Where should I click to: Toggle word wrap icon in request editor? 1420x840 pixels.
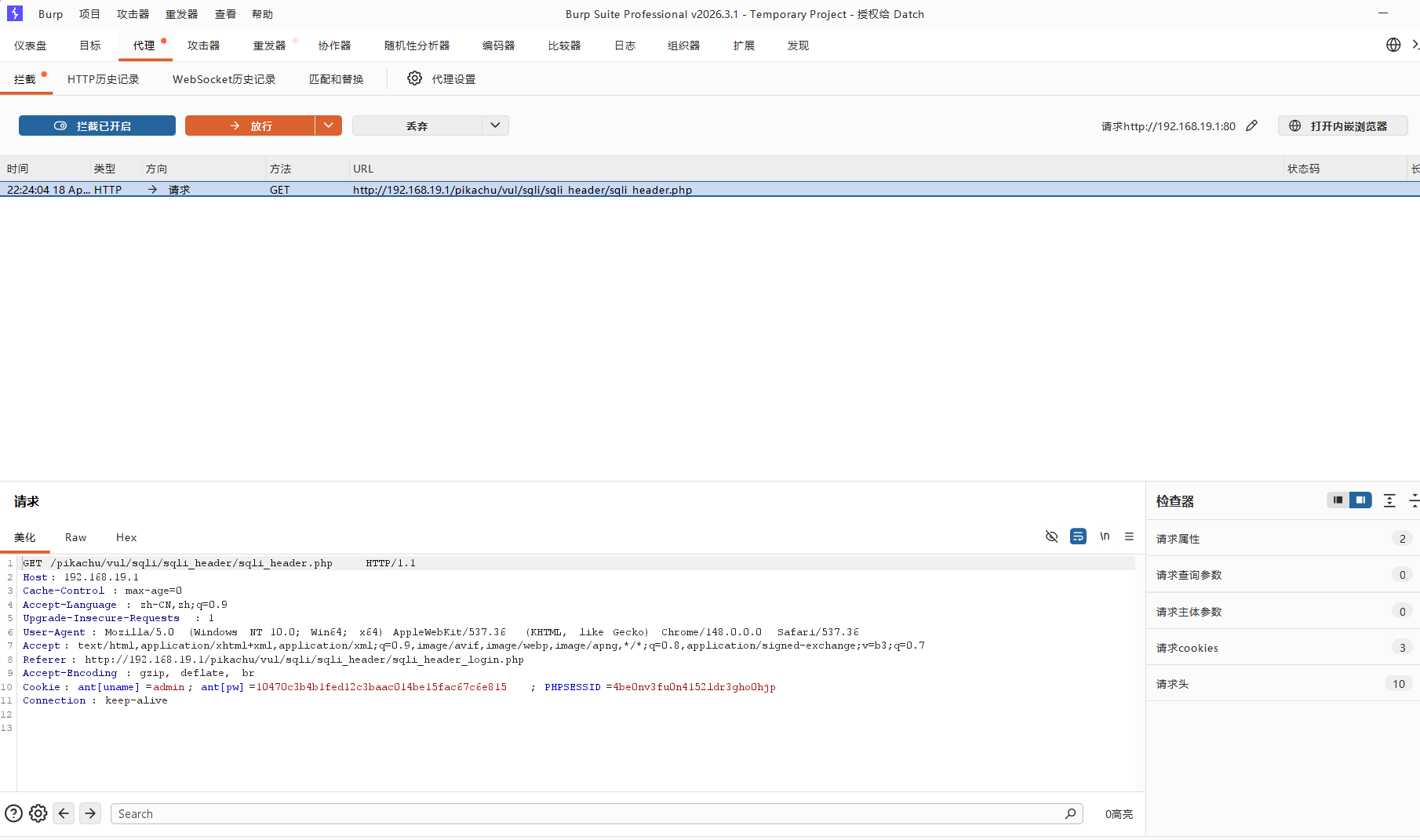point(1079,536)
